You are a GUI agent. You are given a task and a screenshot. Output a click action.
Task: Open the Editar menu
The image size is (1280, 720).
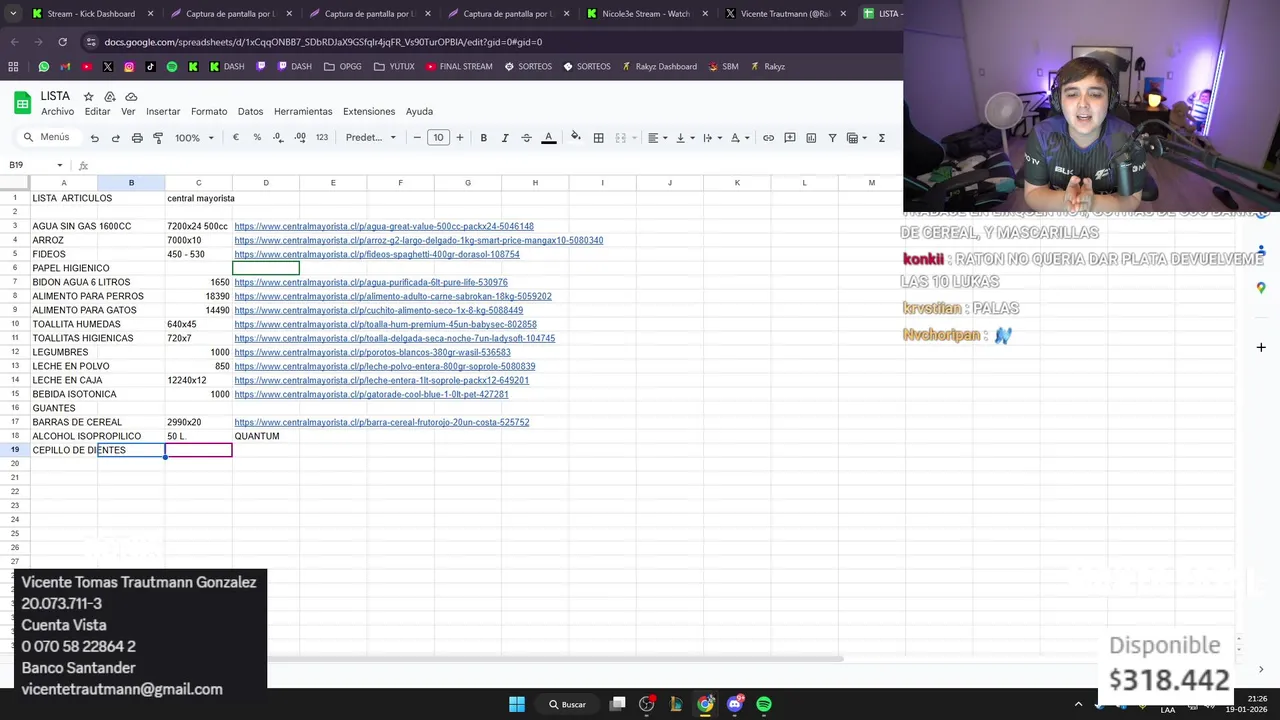pos(97,112)
